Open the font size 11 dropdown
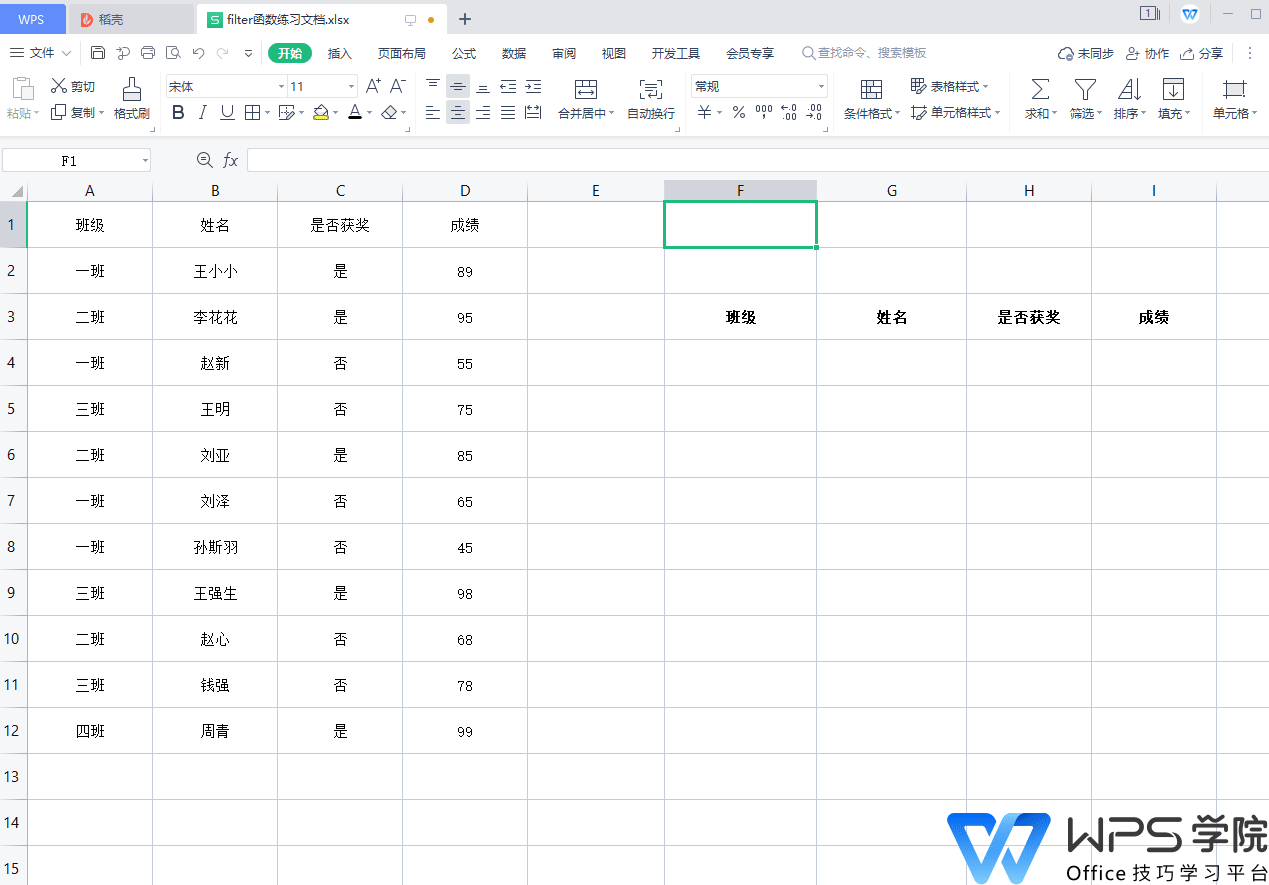 coord(351,87)
